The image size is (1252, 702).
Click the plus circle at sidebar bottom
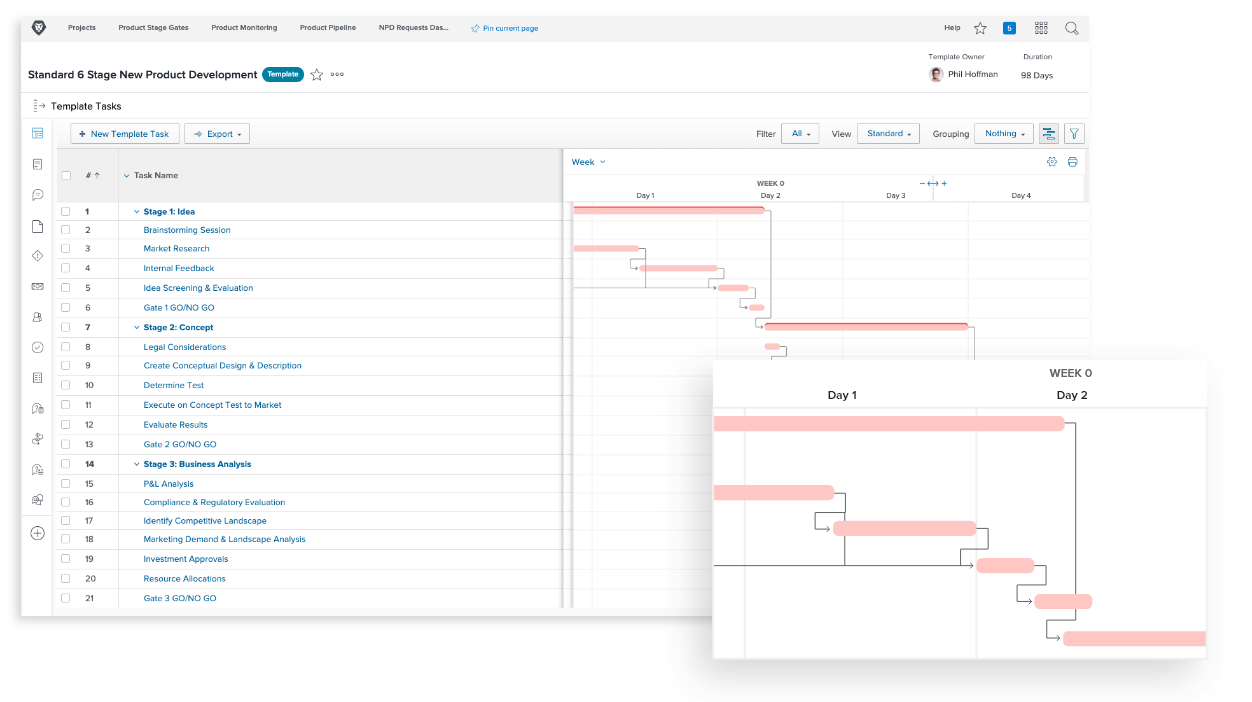point(37,533)
